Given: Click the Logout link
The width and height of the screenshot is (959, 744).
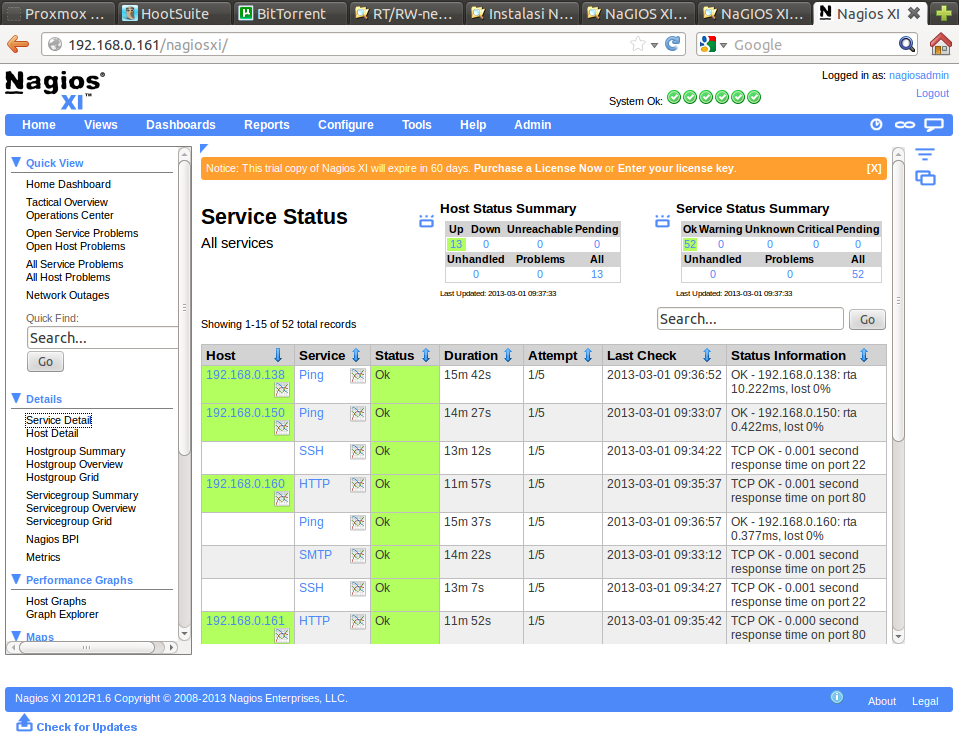Looking at the screenshot, I should click(x=932, y=93).
